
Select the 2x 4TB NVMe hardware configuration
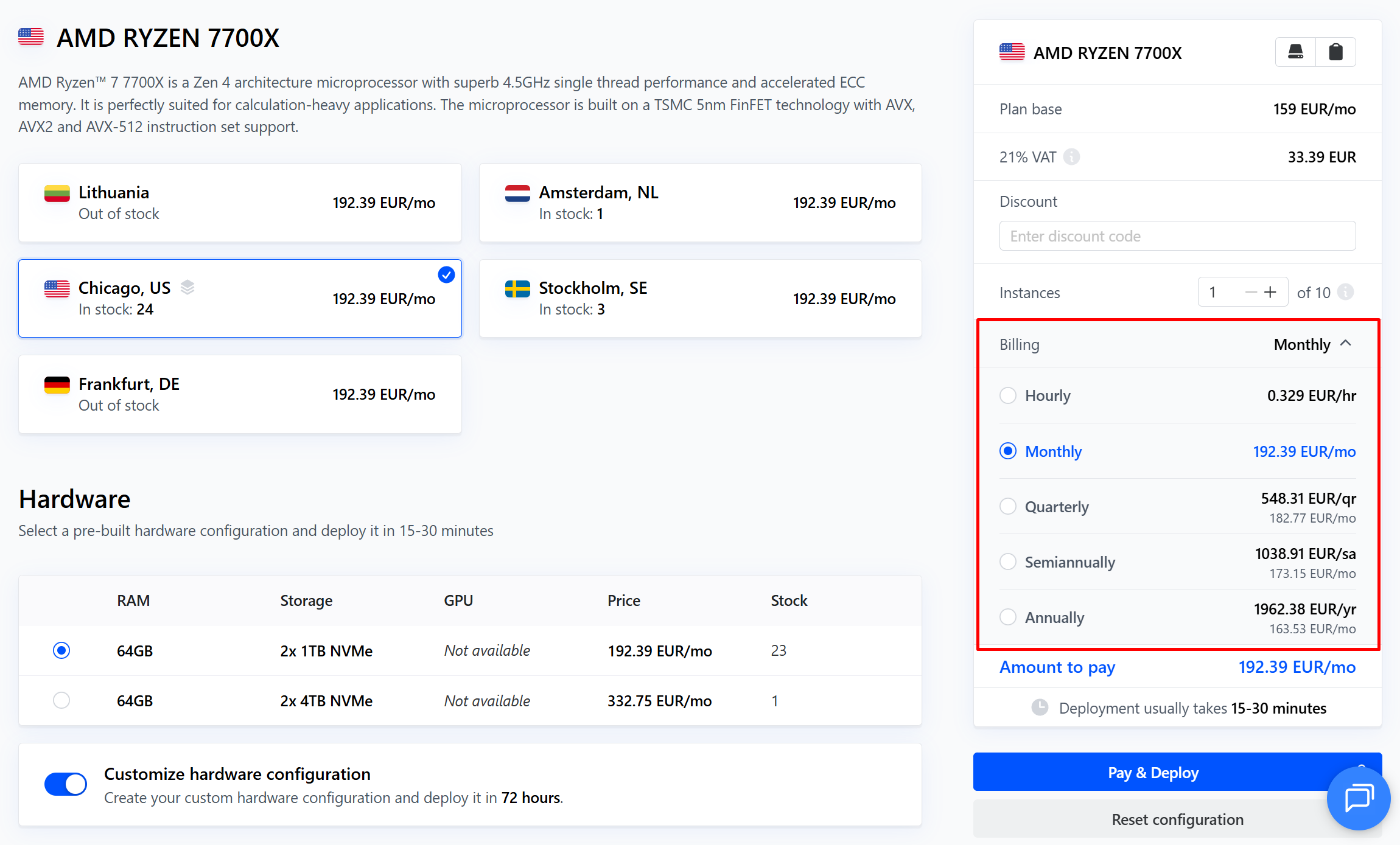(61, 700)
